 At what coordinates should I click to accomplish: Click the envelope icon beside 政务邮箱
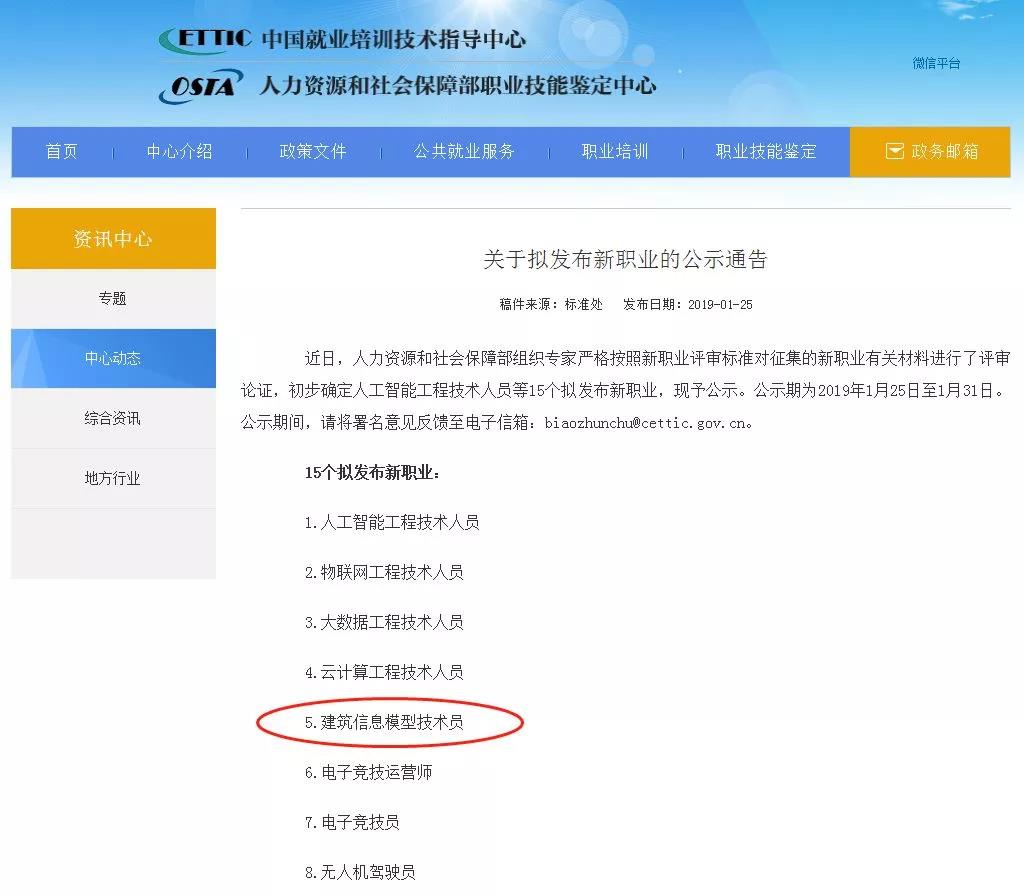coord(894,151)
